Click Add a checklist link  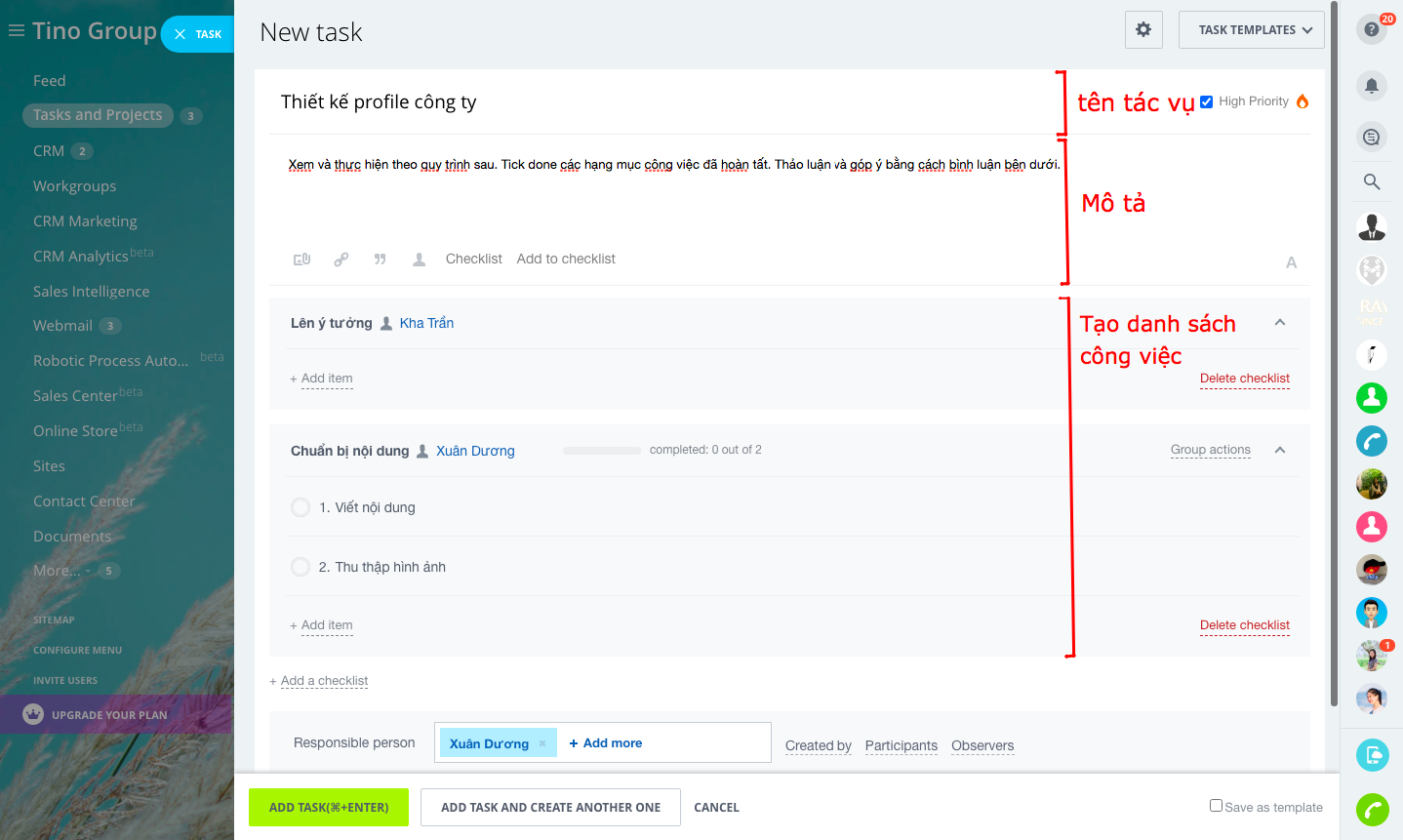tap(324, 681)
